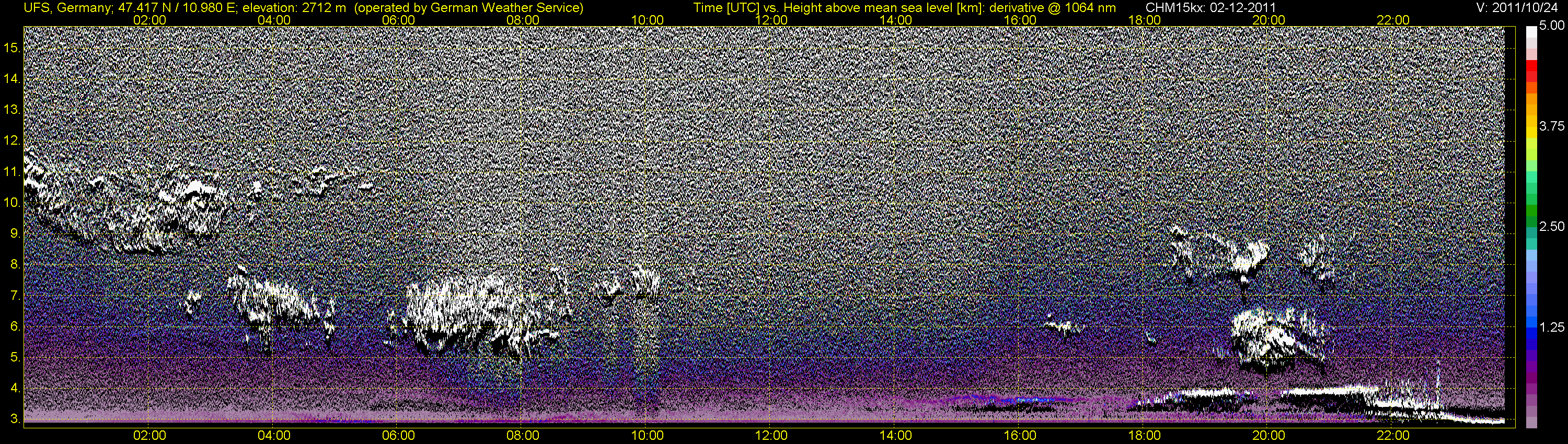Click the 14:00 label on bottom time axis
This screenshot has width=1568, height=444.
pos(896,436)
